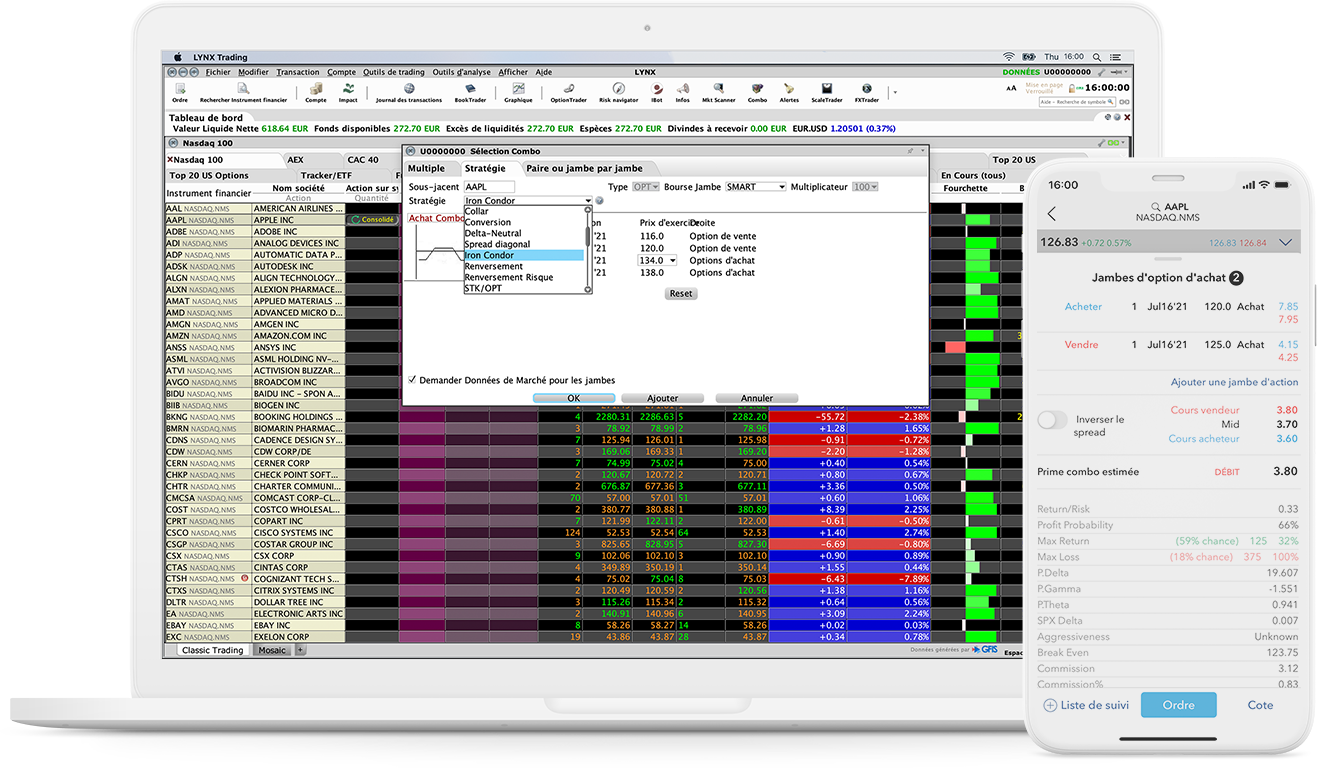The image size is (1328, 768).
Task: Click wrench configure icon beside account number
Action: [x=1103, y=72]
